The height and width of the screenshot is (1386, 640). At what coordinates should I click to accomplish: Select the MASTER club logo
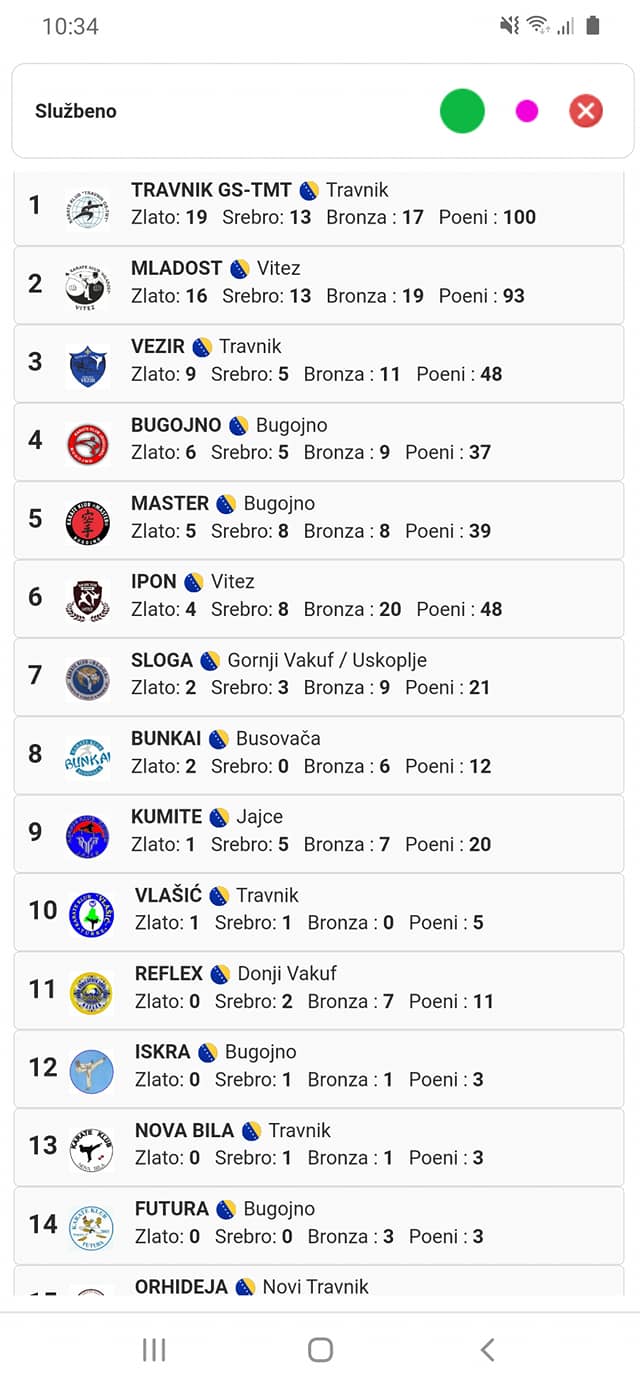88,522
